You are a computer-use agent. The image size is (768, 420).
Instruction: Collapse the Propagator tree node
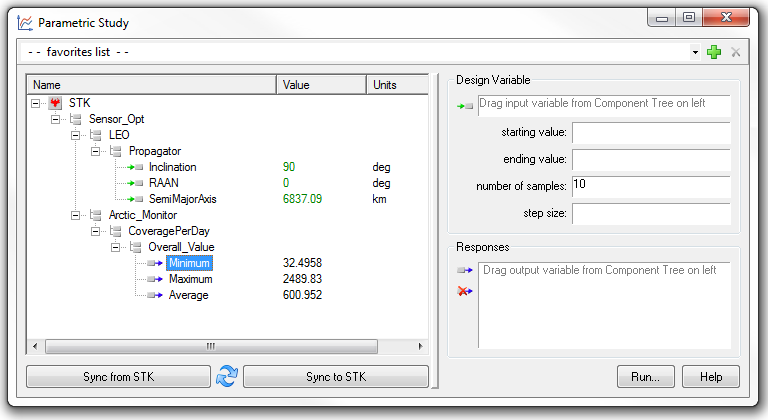pos(96,151)
